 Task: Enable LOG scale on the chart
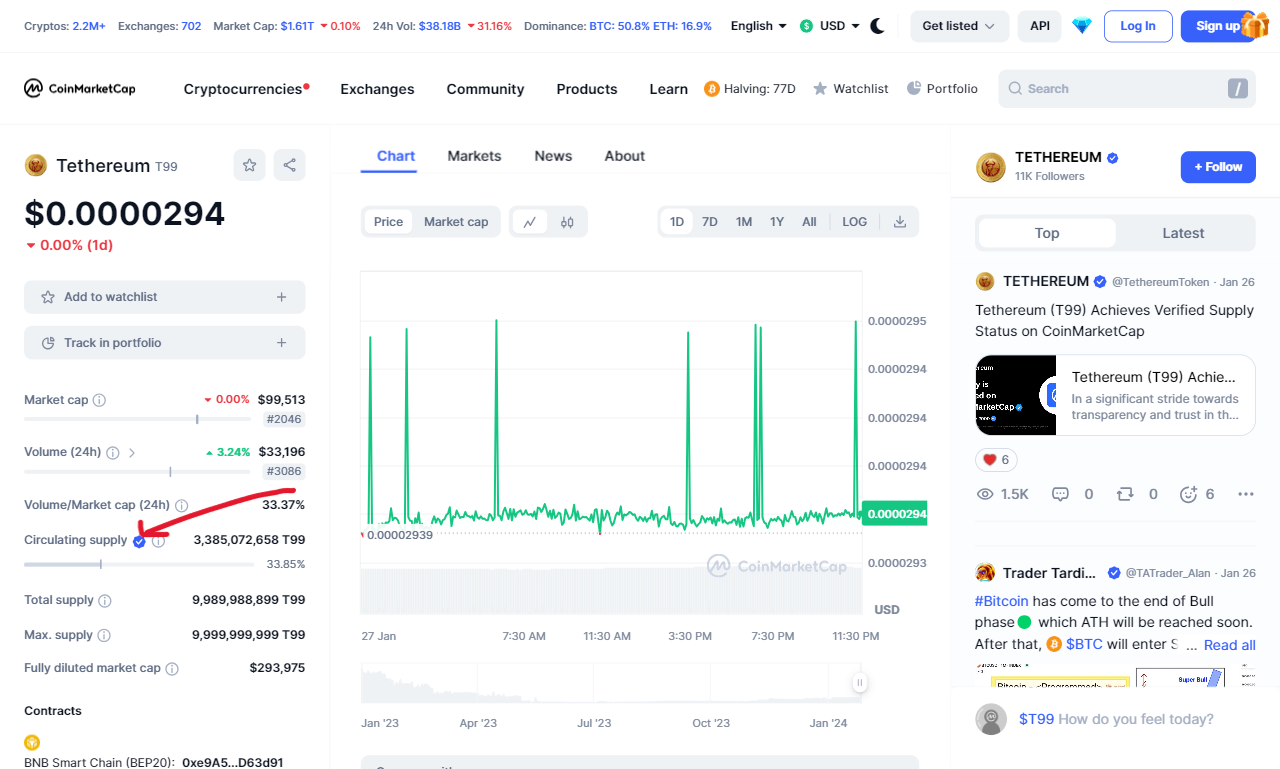(854, 221)
